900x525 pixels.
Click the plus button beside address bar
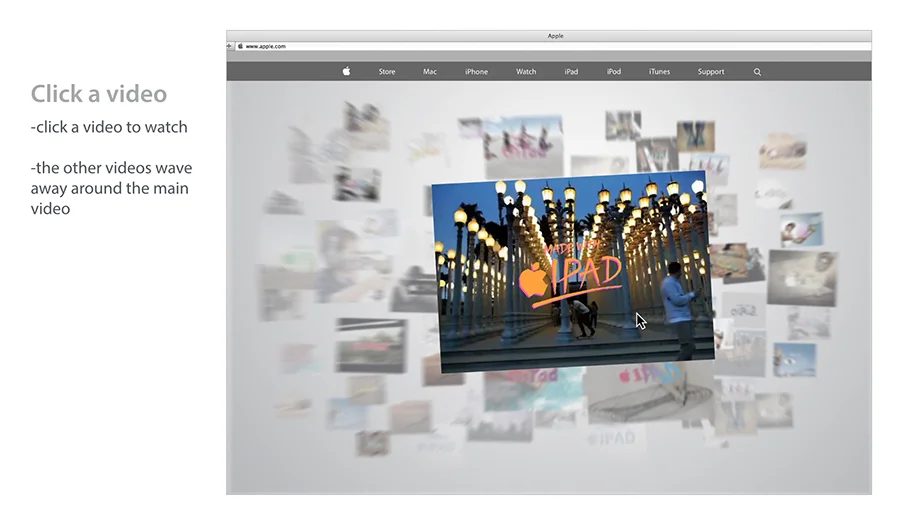pyautogui.click(x=230, y=46)
